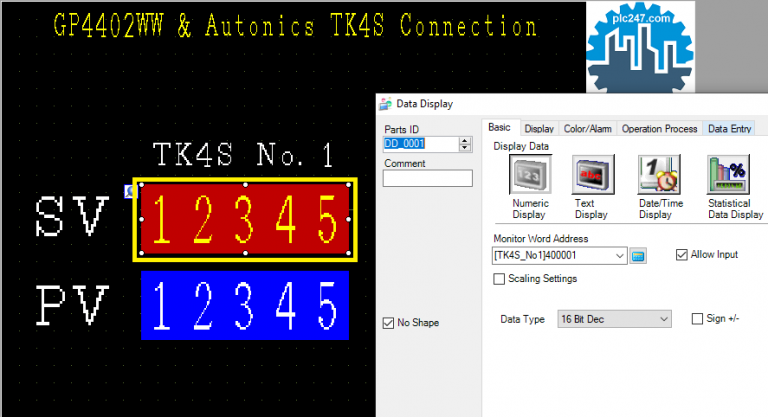This screenshot has width=768, height=417.
Task: Select the blue PV numeric display 12345
Action: [x=245, y=305]
